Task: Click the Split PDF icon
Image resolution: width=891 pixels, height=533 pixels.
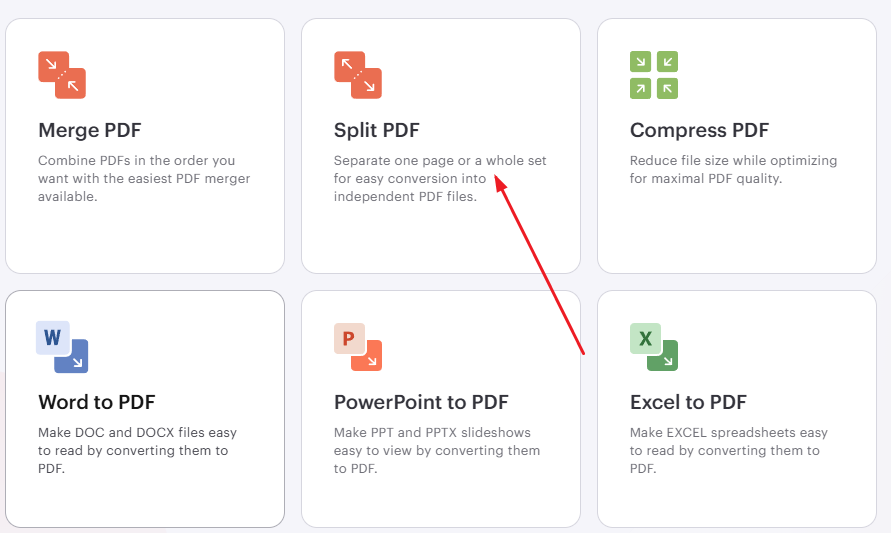Action: tap(358, 75)
